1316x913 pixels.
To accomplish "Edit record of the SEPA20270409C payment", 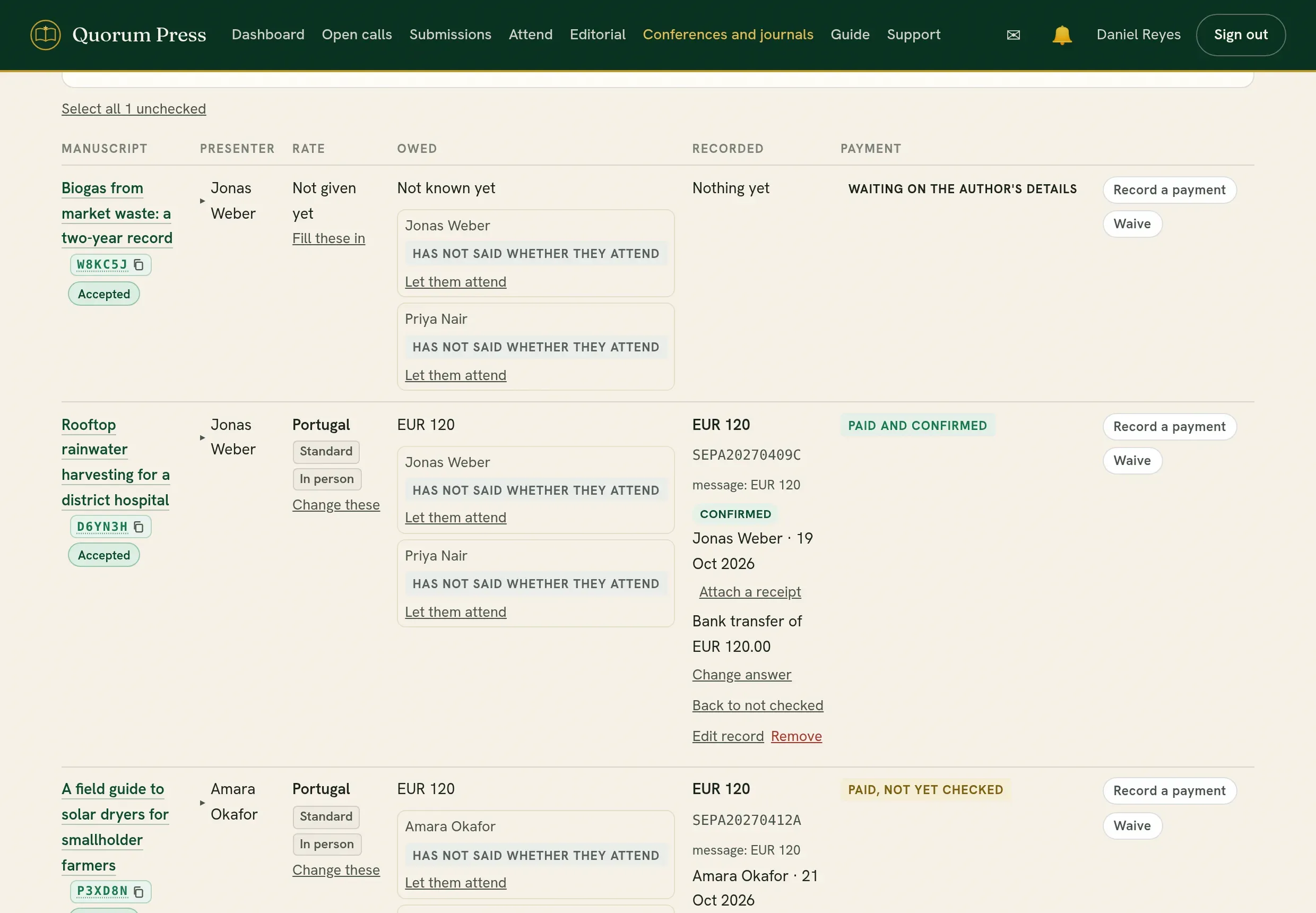I will [728, 737].
